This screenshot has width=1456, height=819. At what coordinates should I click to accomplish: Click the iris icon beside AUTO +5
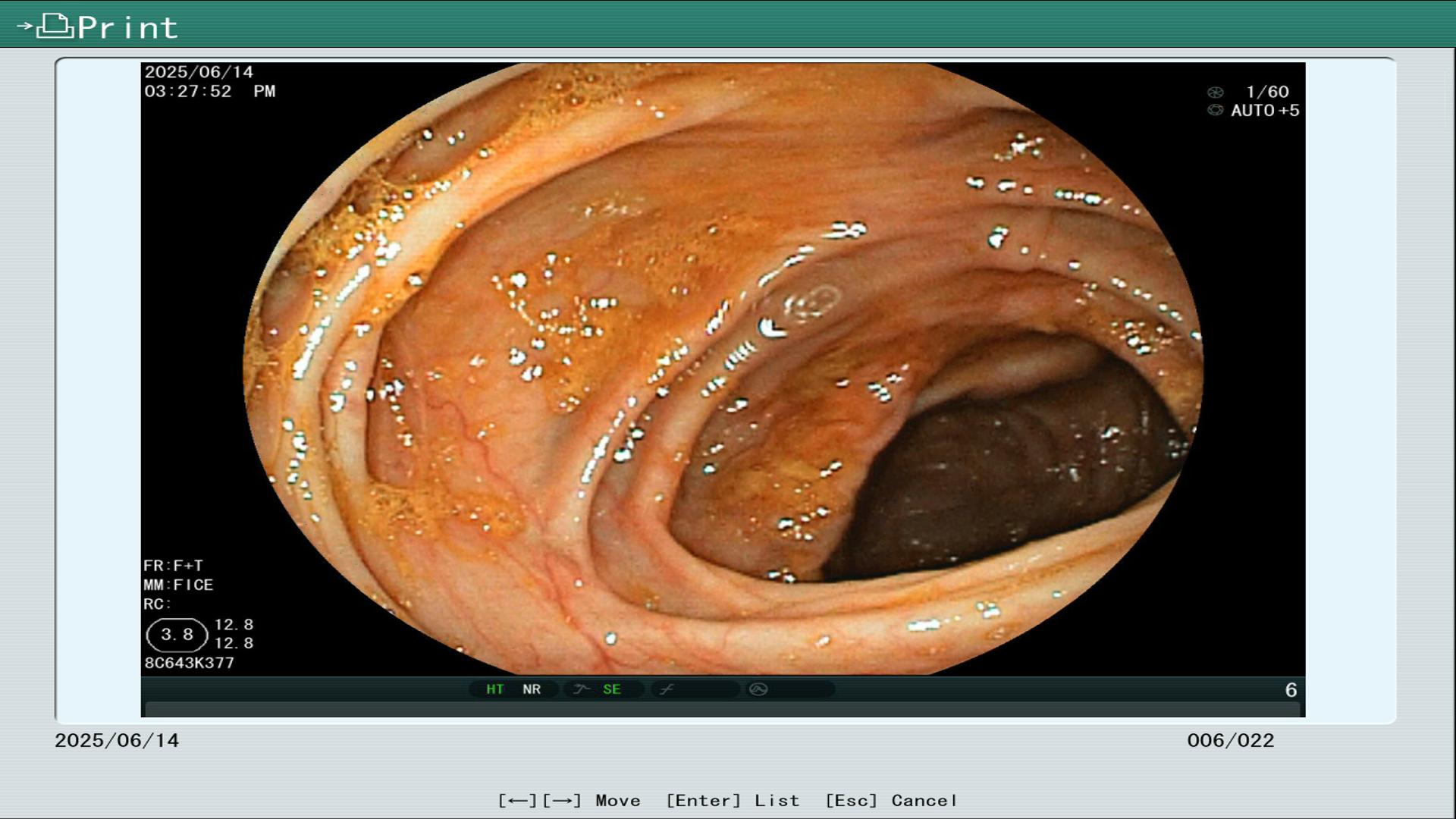(x=1216, y=111)
